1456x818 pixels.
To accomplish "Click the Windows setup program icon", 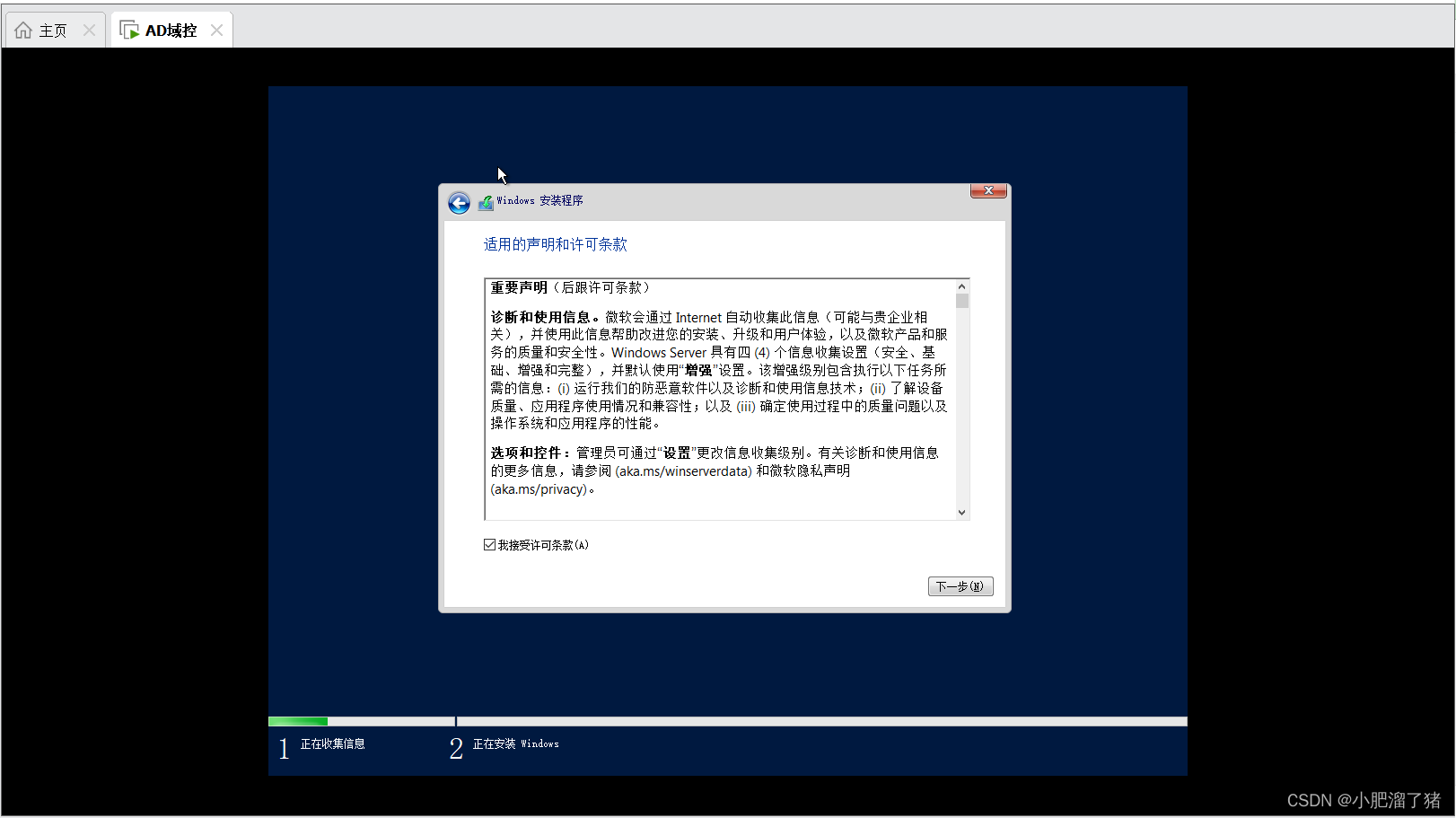I will click(486, 203).
